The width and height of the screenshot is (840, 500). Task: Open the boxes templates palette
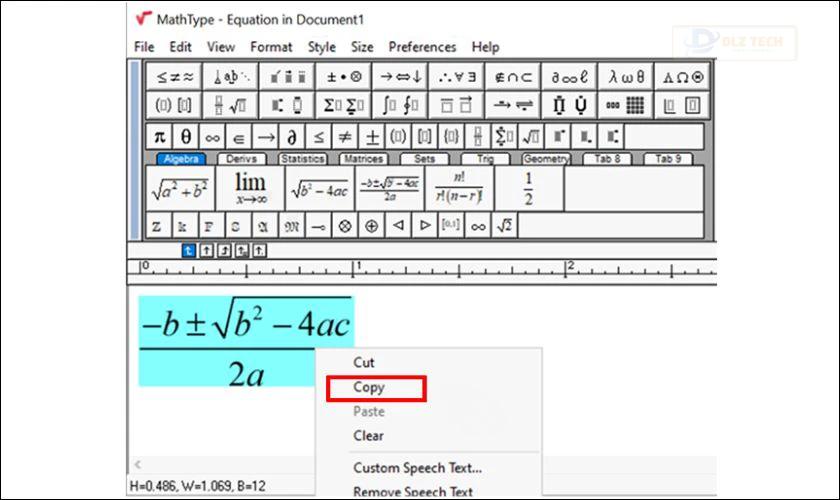pyautogui.click(x=682, y=105)
